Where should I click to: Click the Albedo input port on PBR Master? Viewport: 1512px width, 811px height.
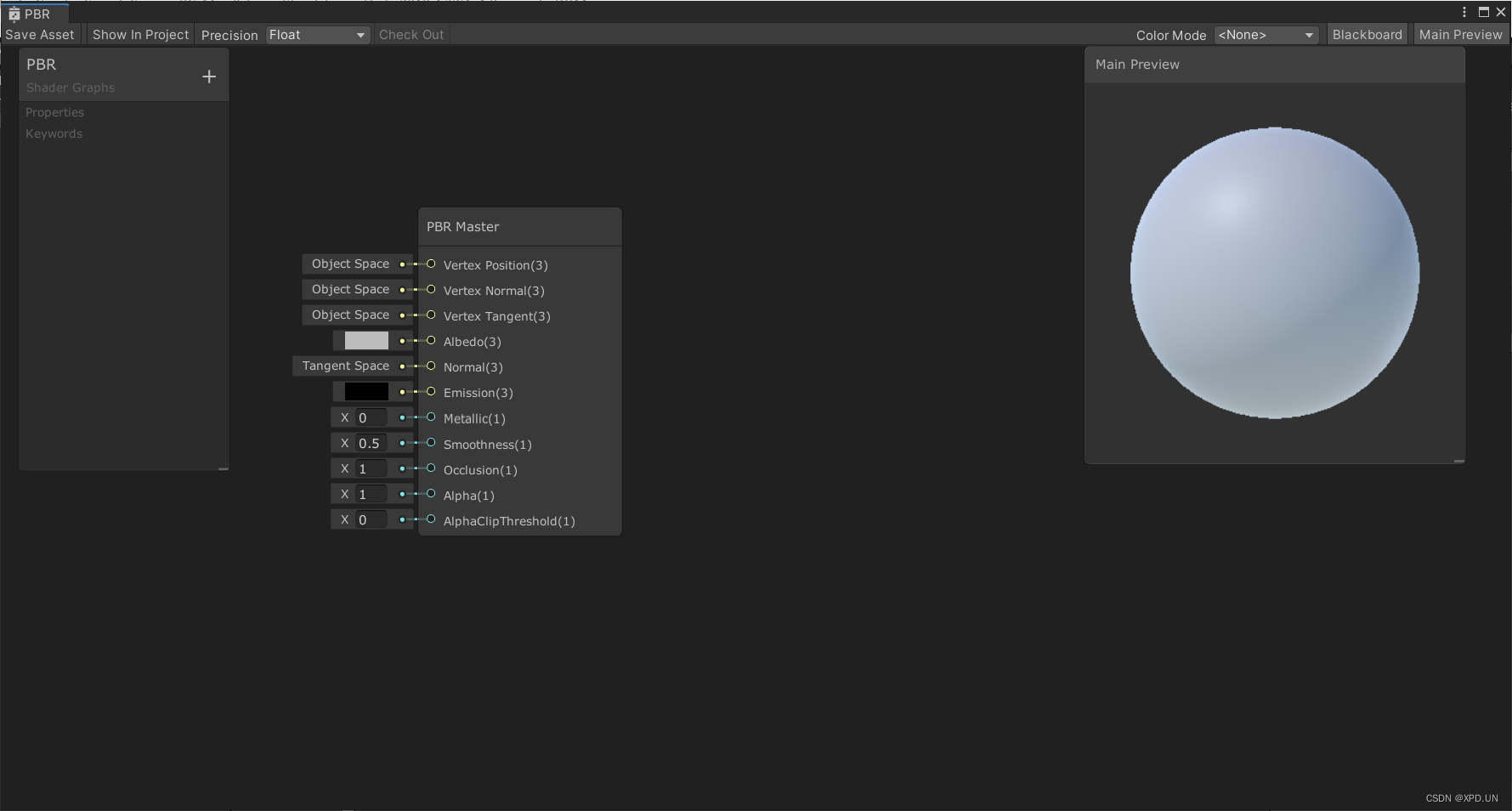(x=429, y=341)
